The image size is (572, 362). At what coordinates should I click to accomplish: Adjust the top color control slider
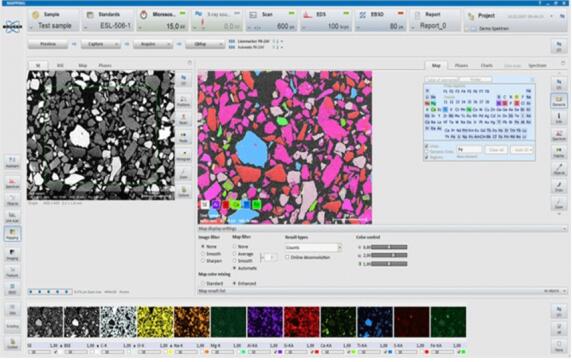point(389,247)
